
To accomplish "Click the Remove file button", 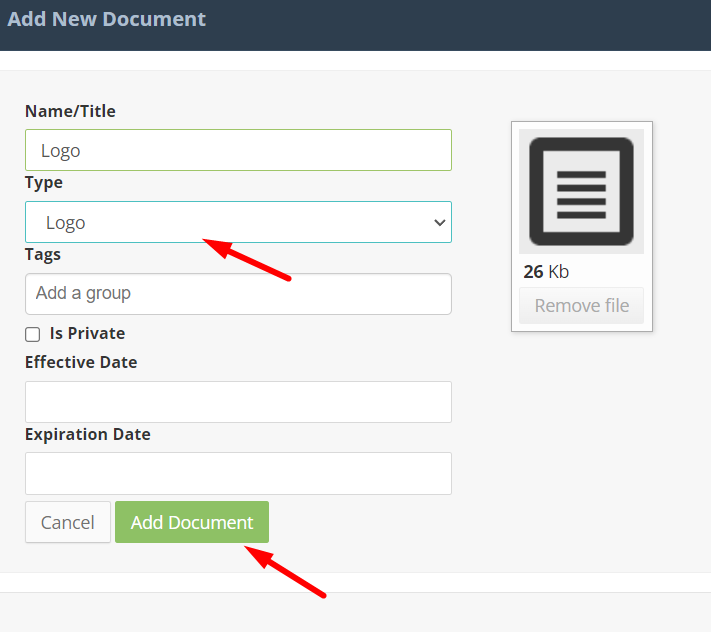I will (x=581, y=306).
